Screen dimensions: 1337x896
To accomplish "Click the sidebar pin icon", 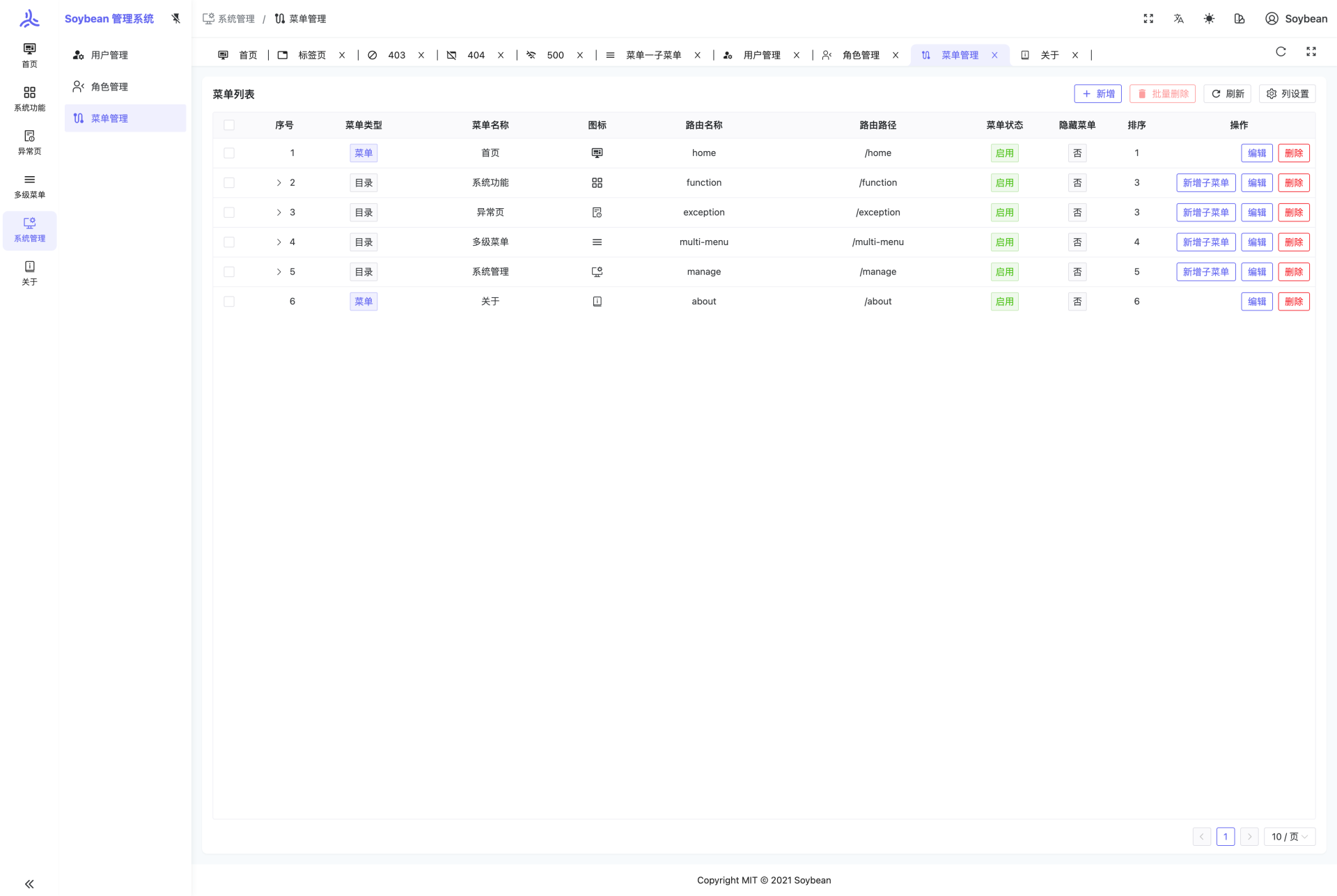I will pyautogui.click(x=175, y=19).
